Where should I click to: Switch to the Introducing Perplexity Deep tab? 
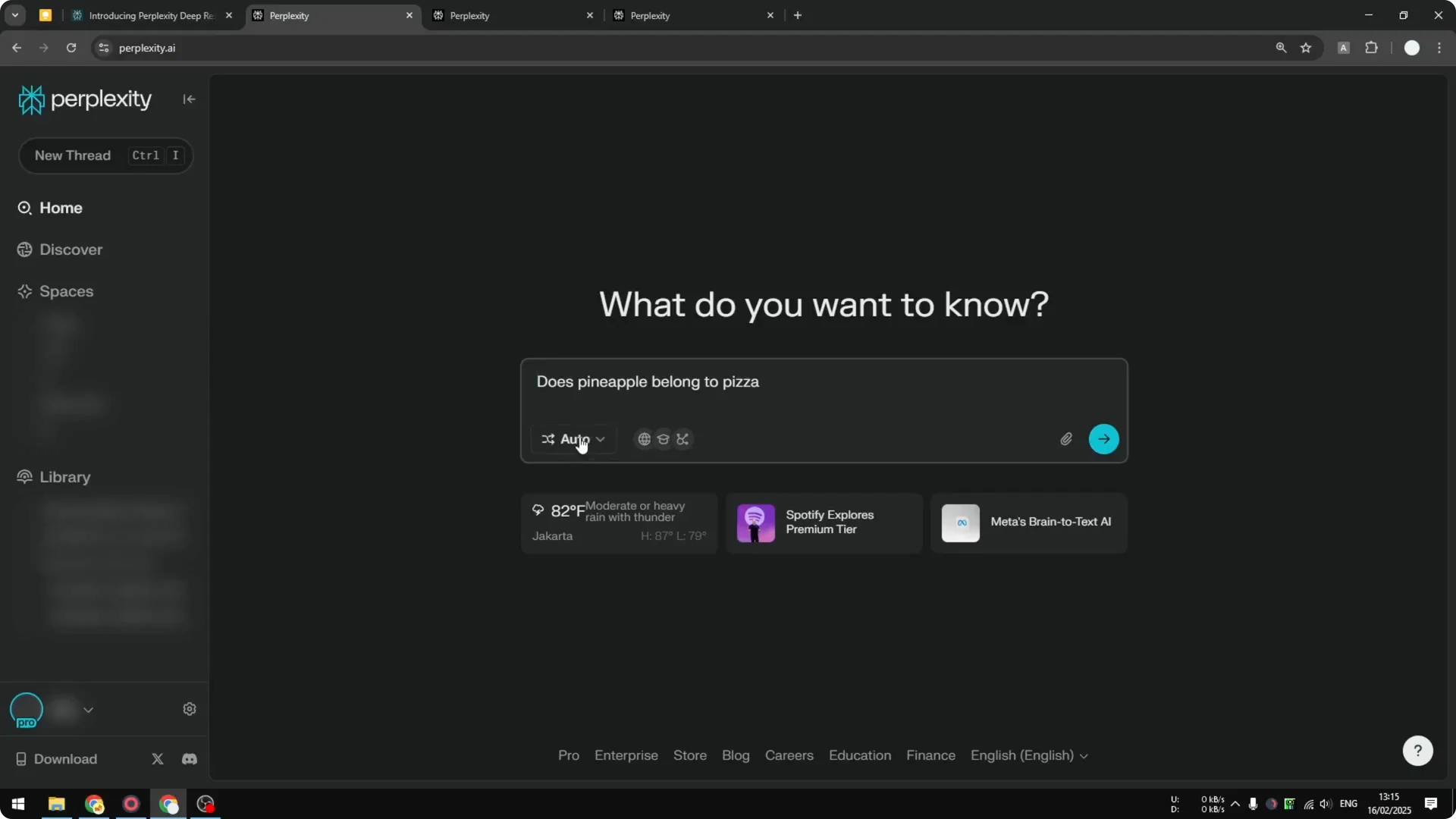[148, 15]
